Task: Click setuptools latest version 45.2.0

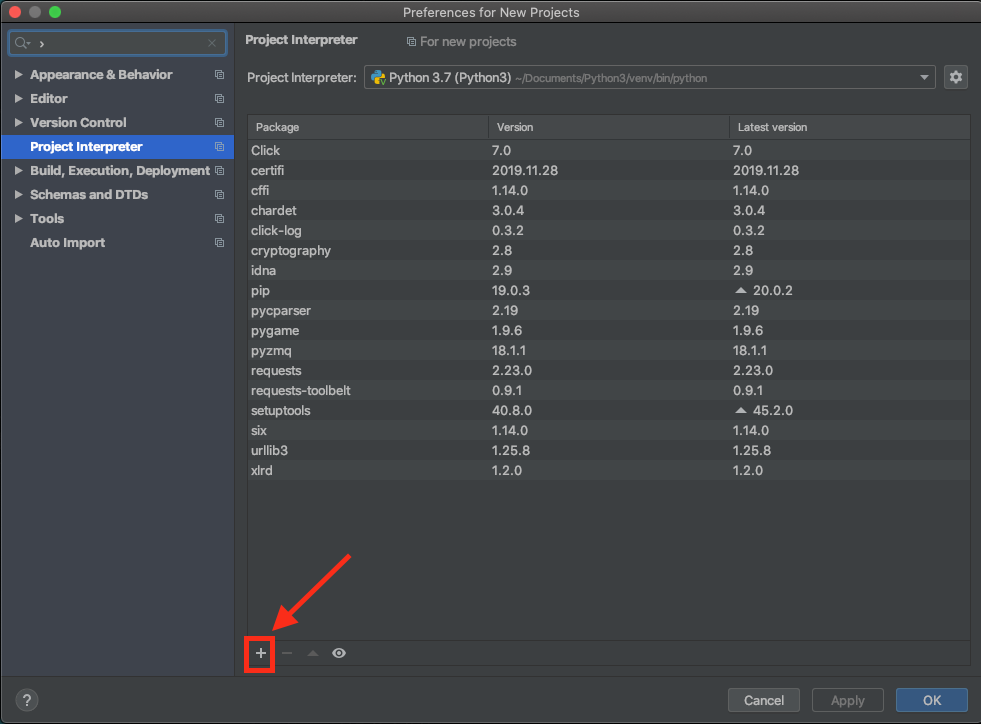Action: coord(772,410)
